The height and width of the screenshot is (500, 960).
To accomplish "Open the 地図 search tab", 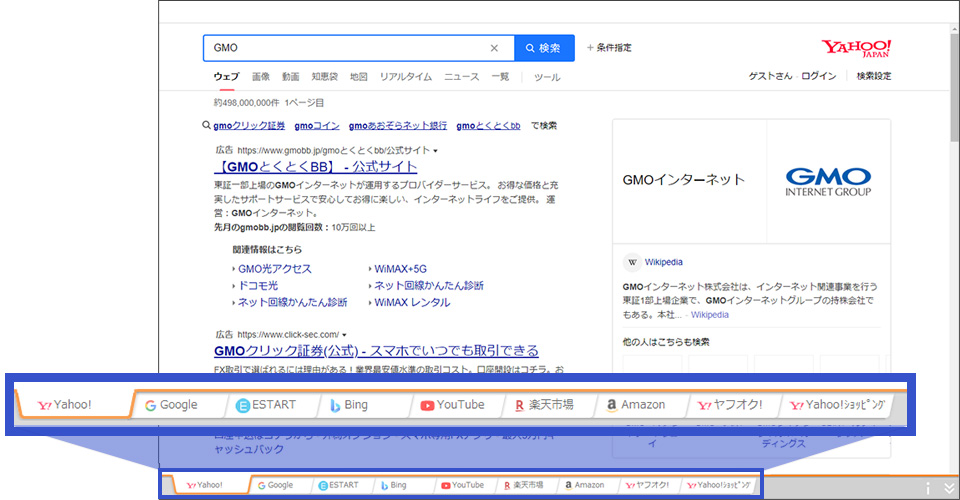I will click(x=359, y=77).
